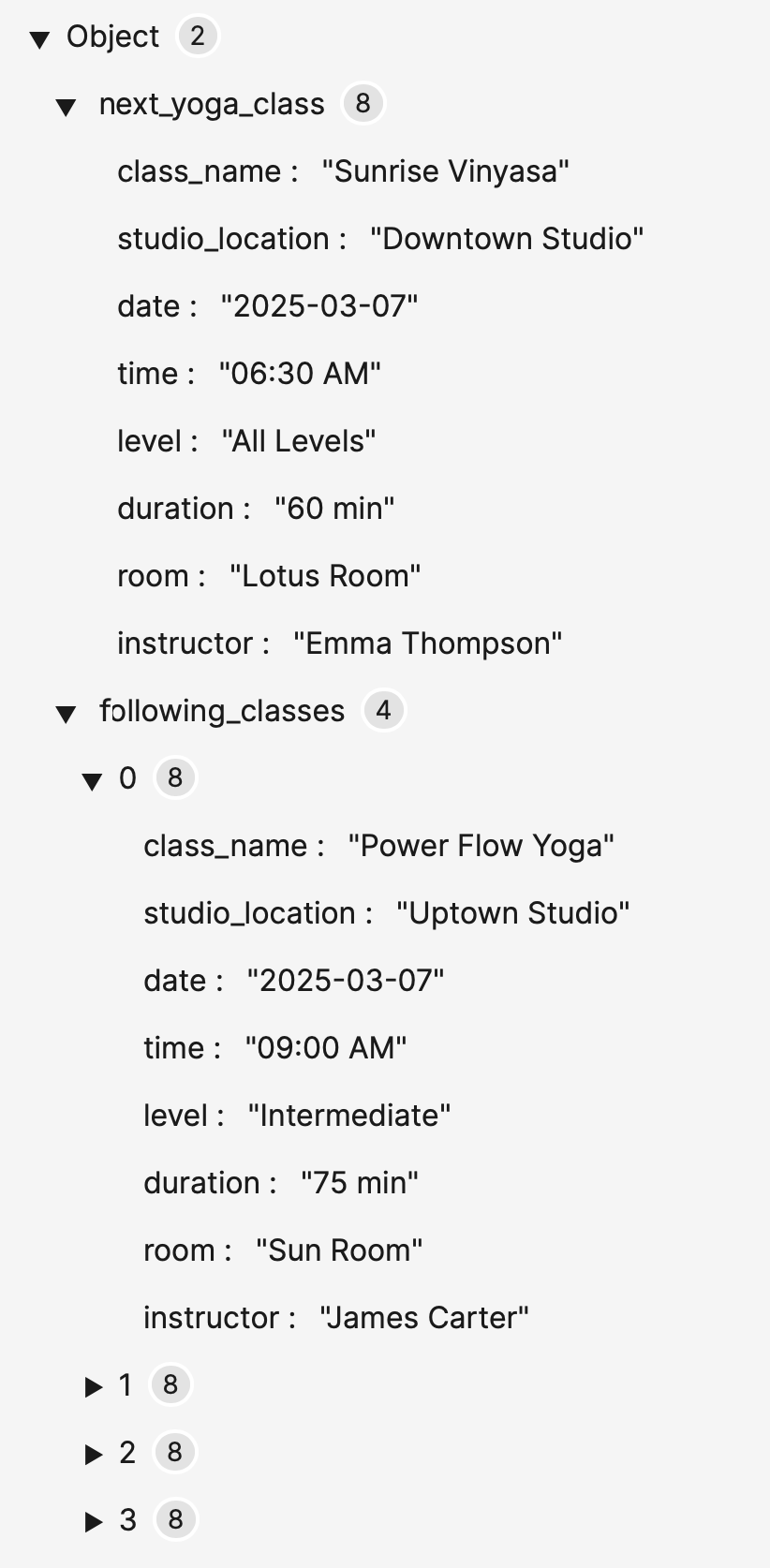This screenshot has width=770, height=1568.
Task: Collapse item 0 in following_classes
Action: pyautogui.click(x=92, y=781)
